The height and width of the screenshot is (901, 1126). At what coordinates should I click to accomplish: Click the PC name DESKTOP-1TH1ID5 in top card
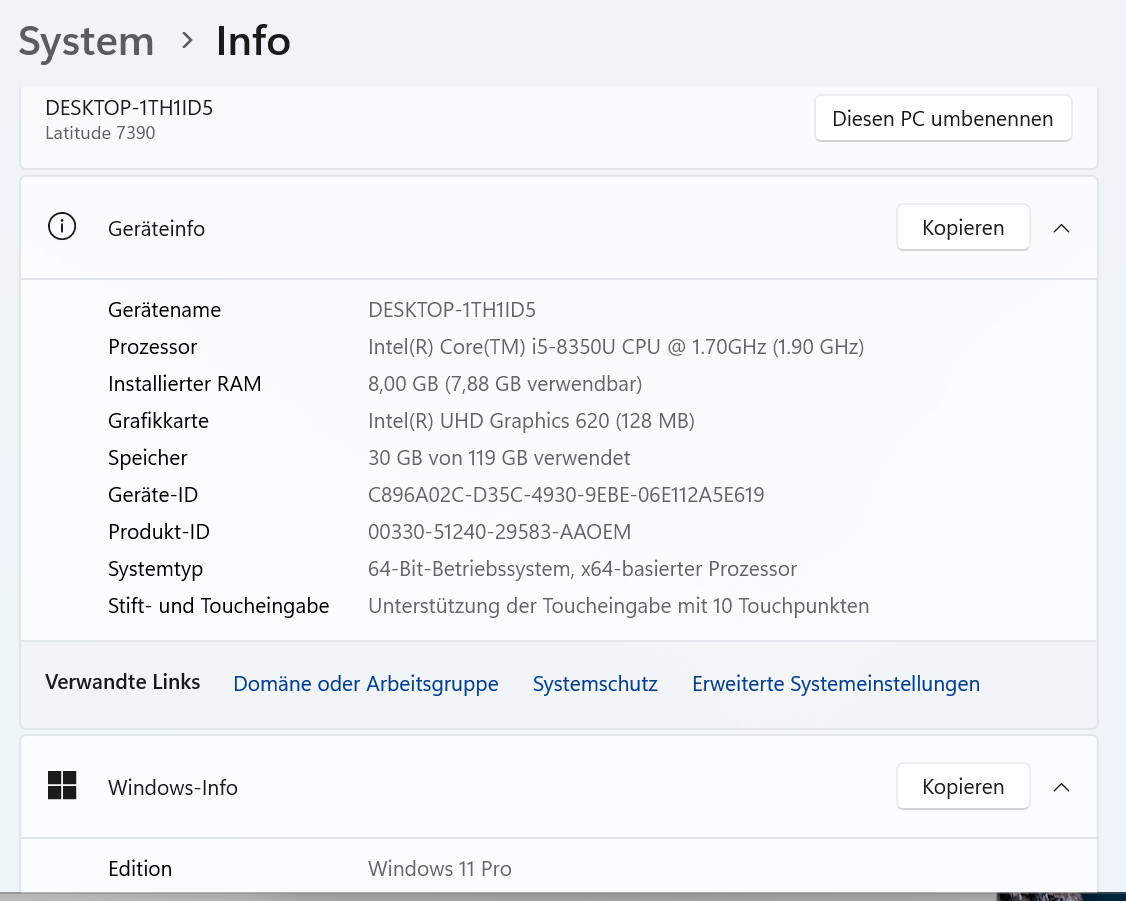coord(129,108)
